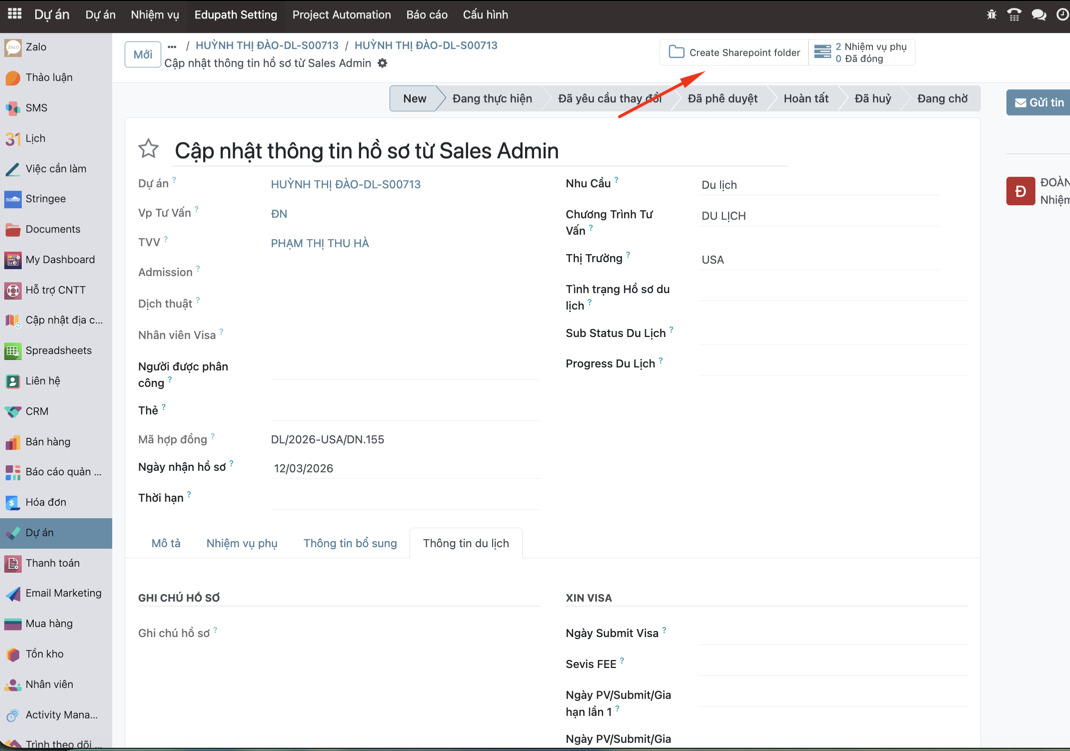Open Activity Management app icon
1070x751 pixels.
tap(13, 715)
